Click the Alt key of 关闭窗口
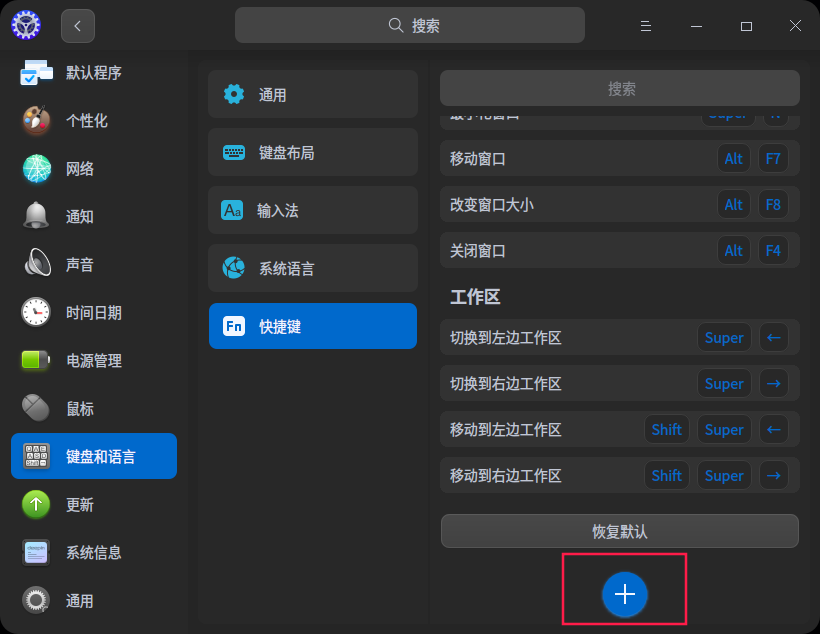820x634 pixels. (733, 251)
